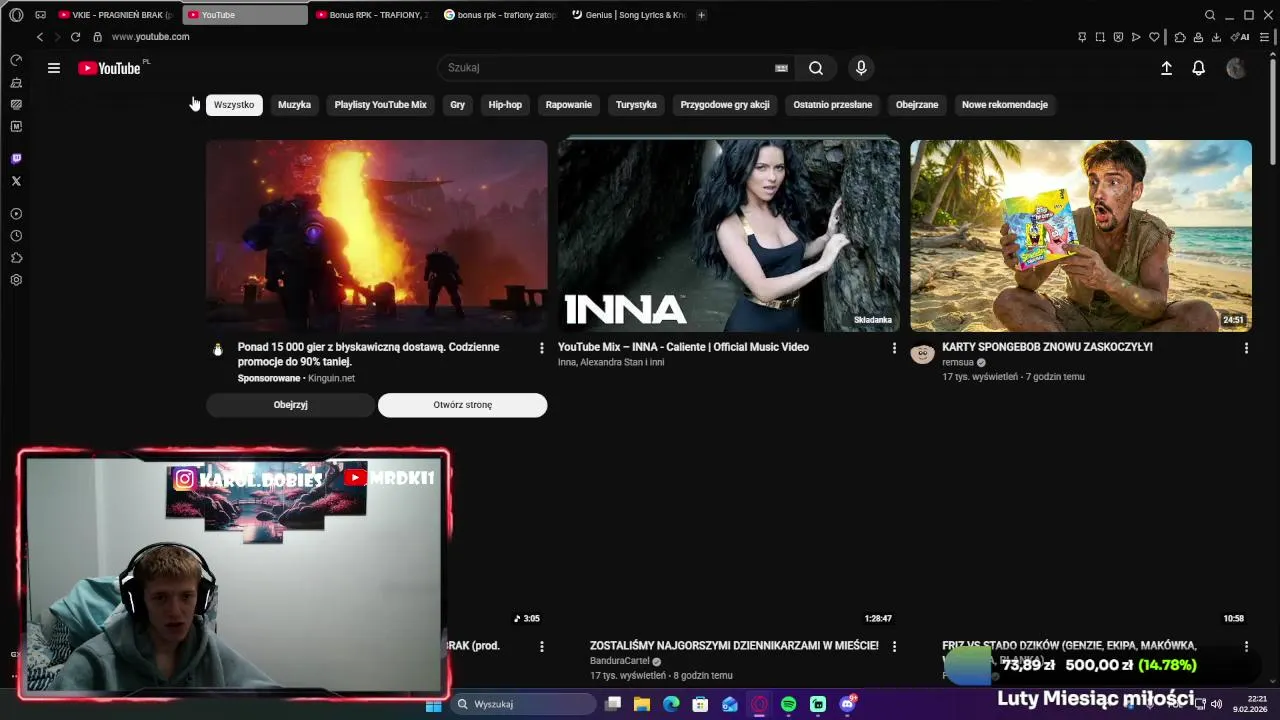Open options for INNA Caliente mix
Screen dimensions: 1280x720
click(x=894, y=348)
